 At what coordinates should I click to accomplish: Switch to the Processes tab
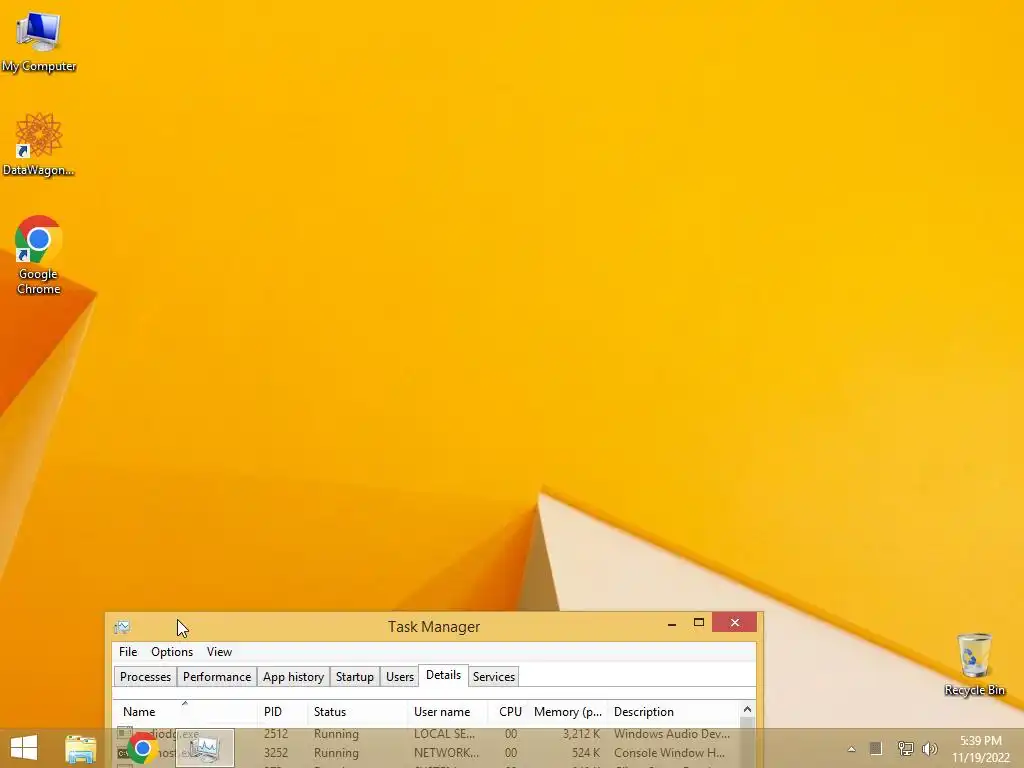[x=145, y=677]
